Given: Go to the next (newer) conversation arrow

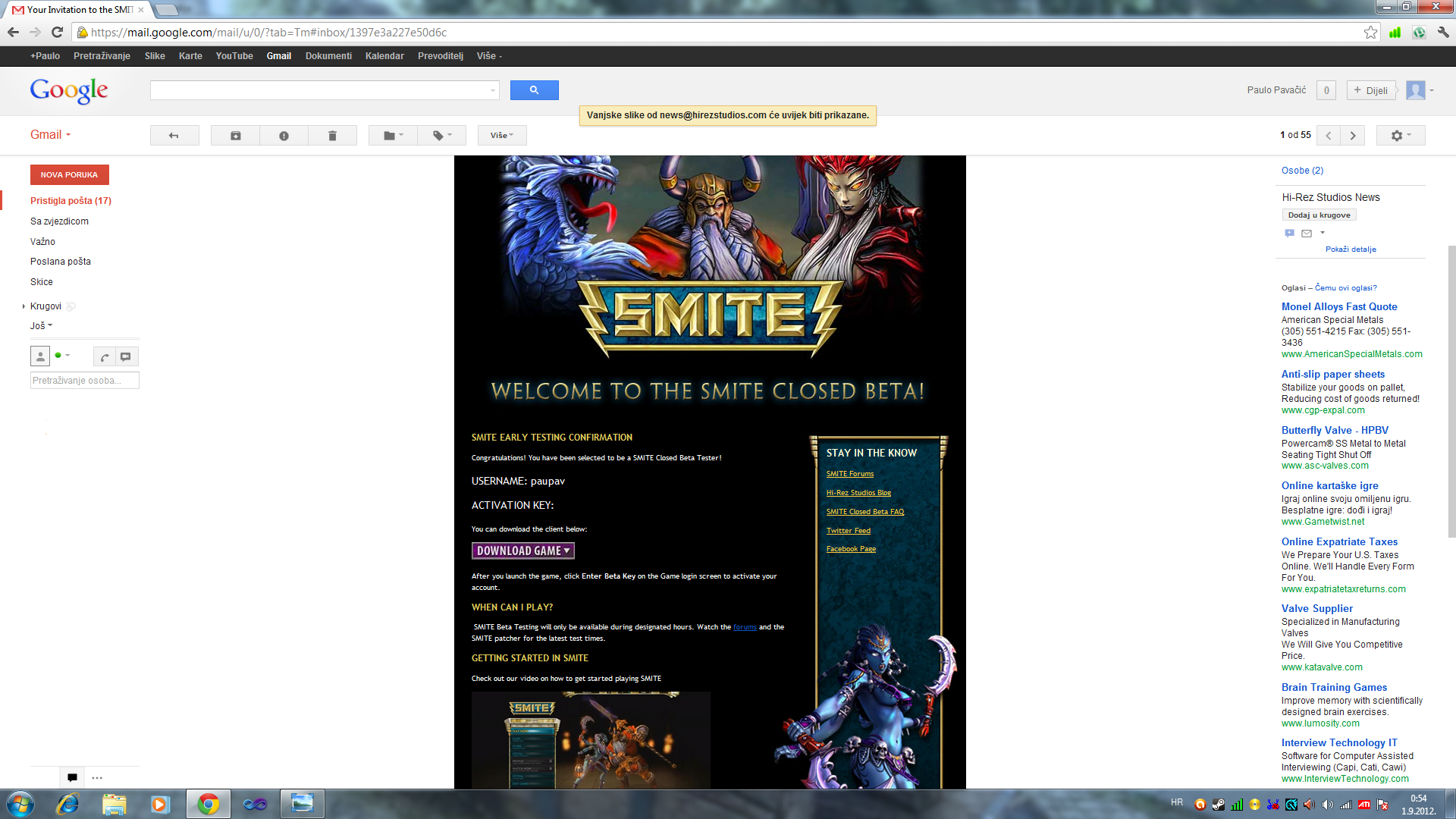Looking at the screenshot, I should (1352, 136).
